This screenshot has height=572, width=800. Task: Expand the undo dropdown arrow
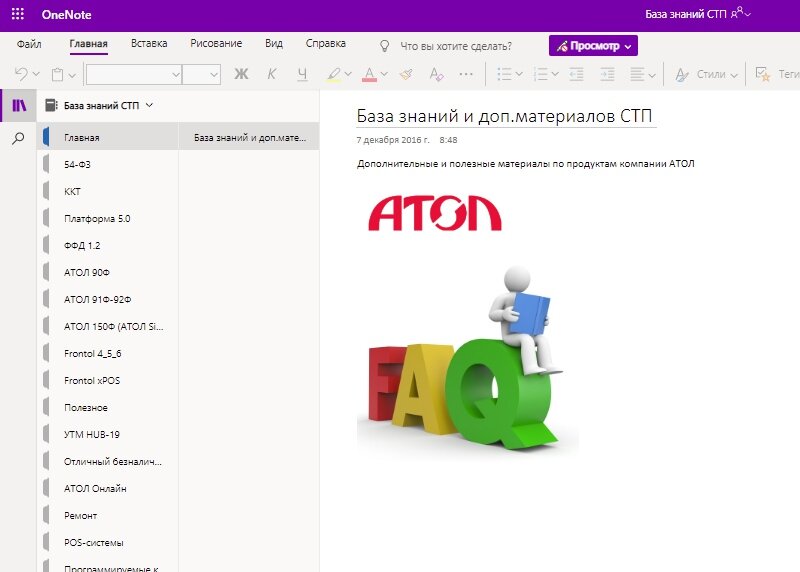[x=36, y=74]
